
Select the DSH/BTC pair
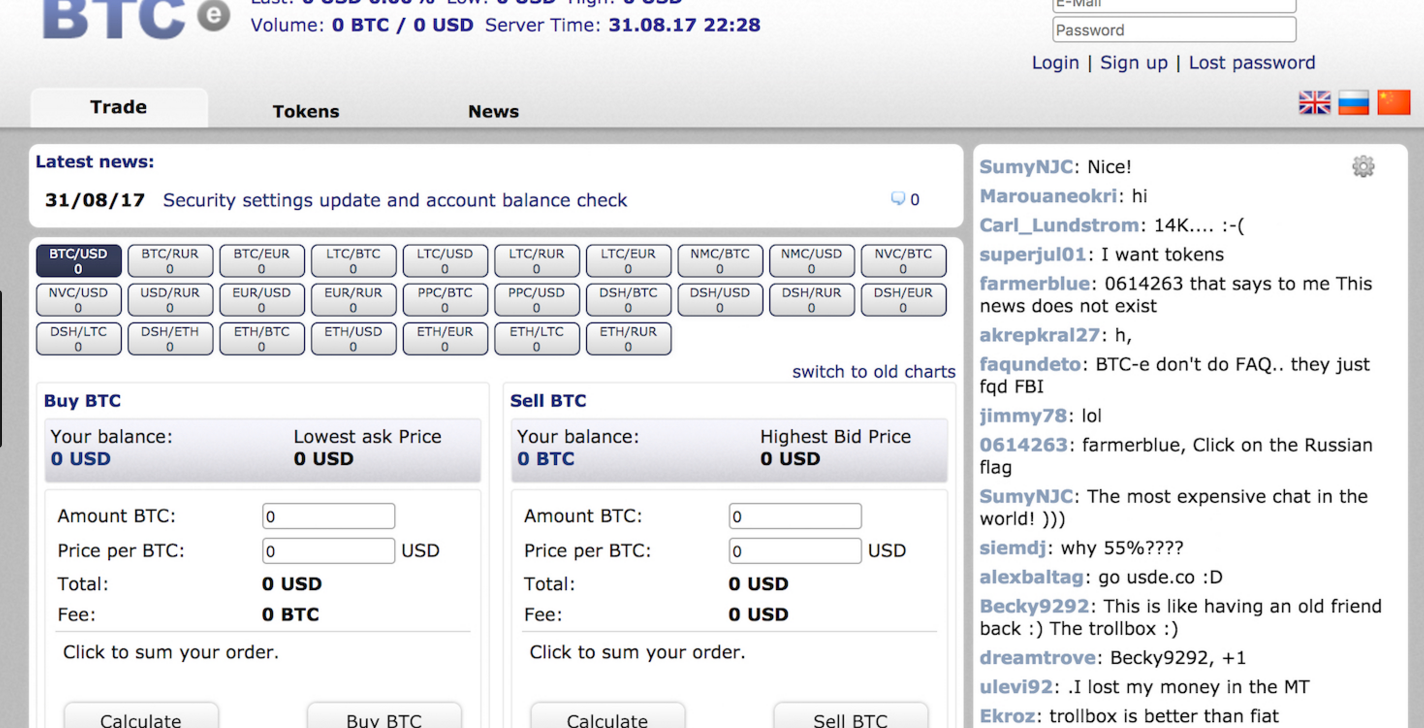(629, 300)
